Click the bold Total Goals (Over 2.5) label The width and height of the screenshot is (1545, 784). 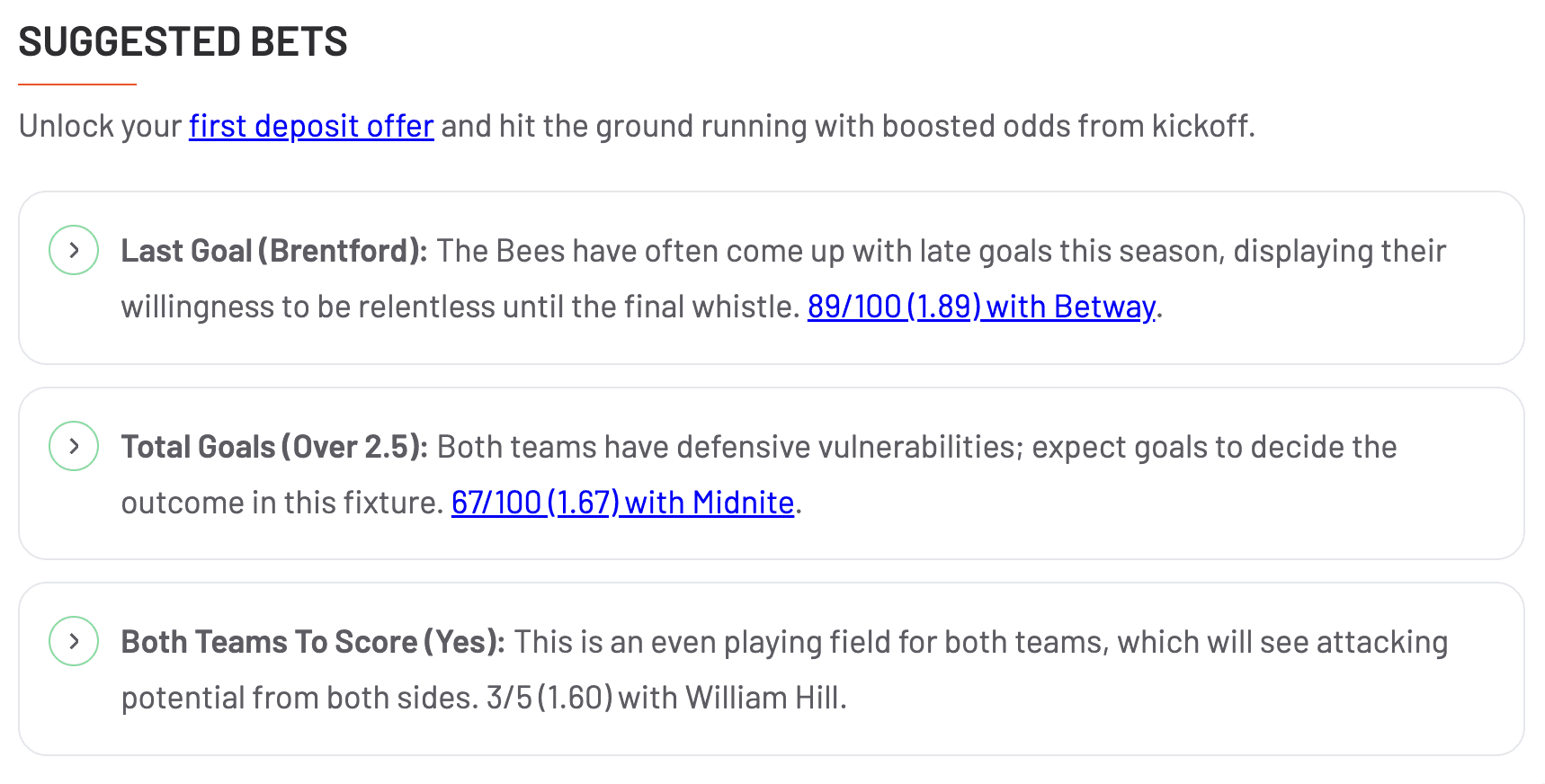[272, 446]
